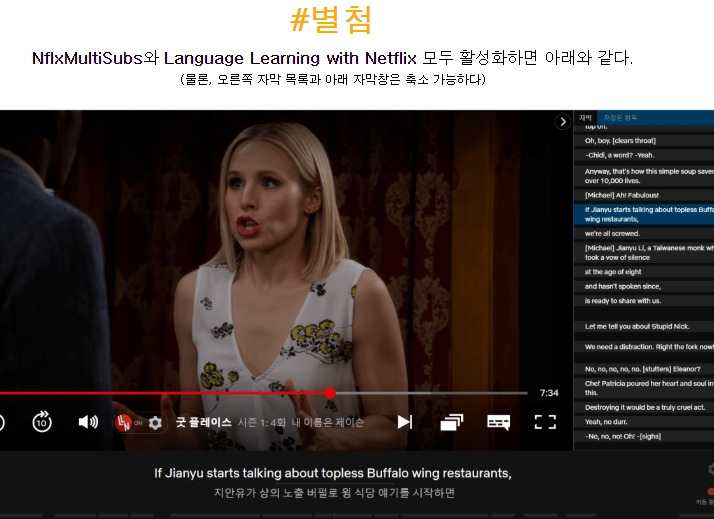Select subtitle "Chef Patricia poured her heart"

click(x=644, y=388)
